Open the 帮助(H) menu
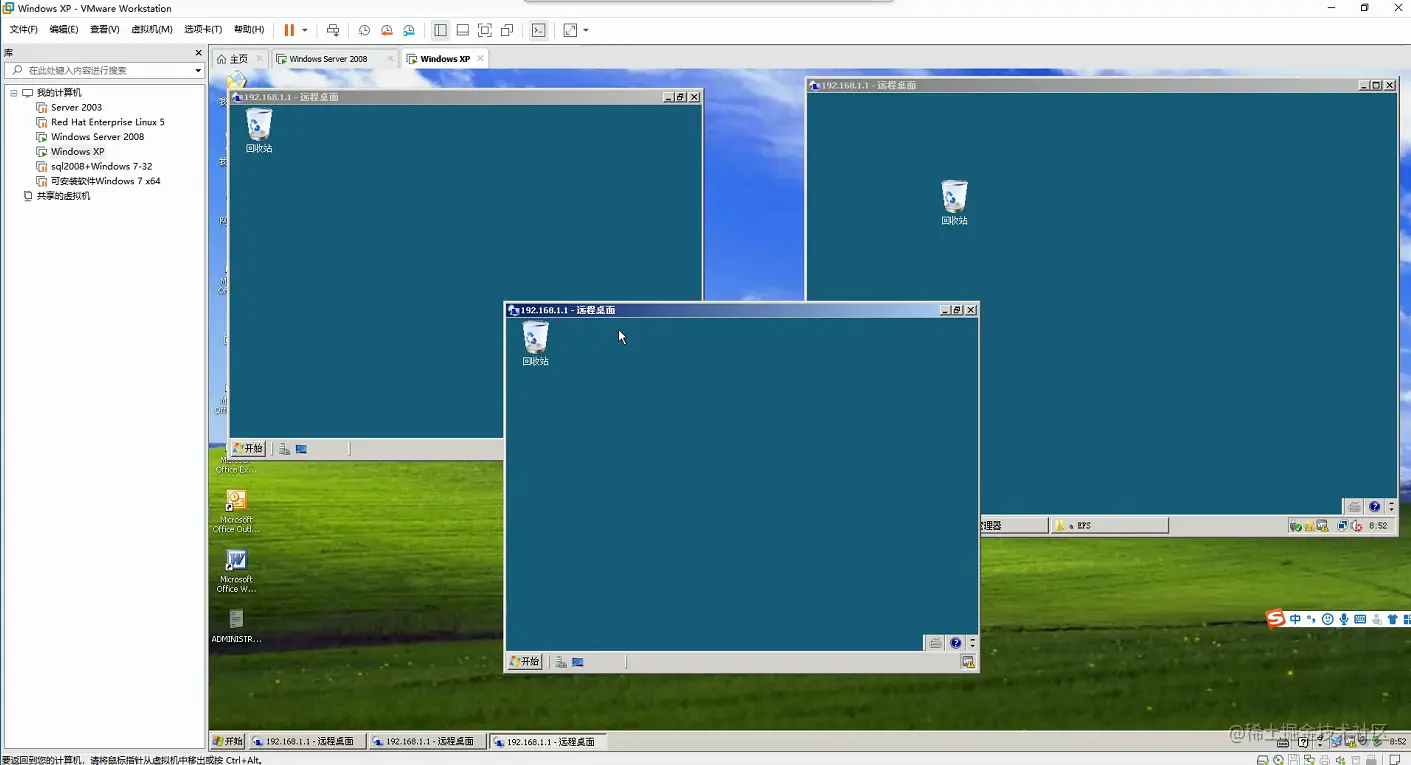Viewport: 1411px width, 765px height. [x=249, y=30]
